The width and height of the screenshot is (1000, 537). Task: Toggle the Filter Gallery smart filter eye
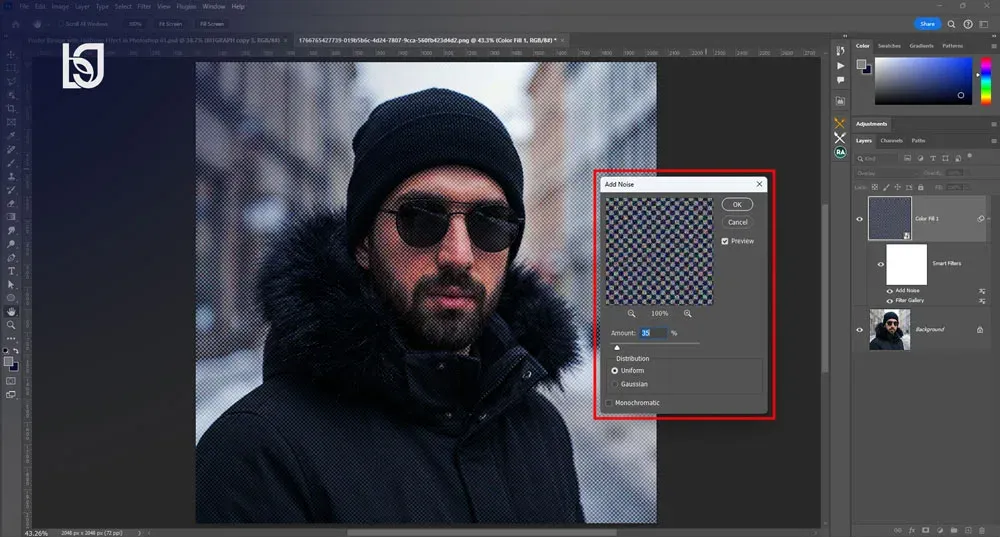pos(889,300)
